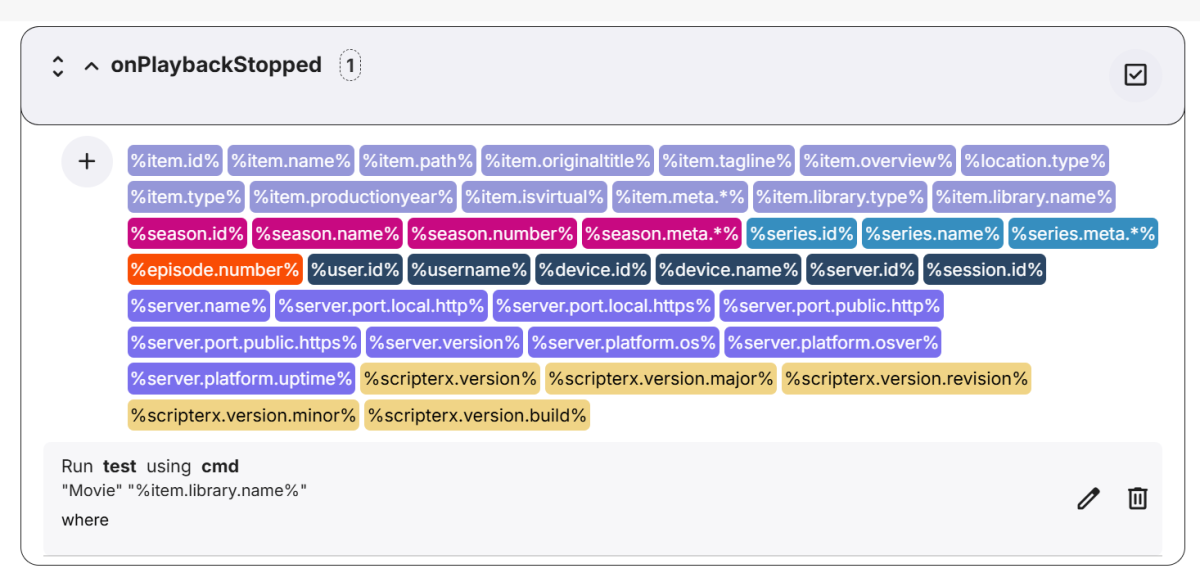Insert the %item.library.name% token
Viewport: 1200px width, 573px height.
pyautogui.click(x=1023, y=196)
